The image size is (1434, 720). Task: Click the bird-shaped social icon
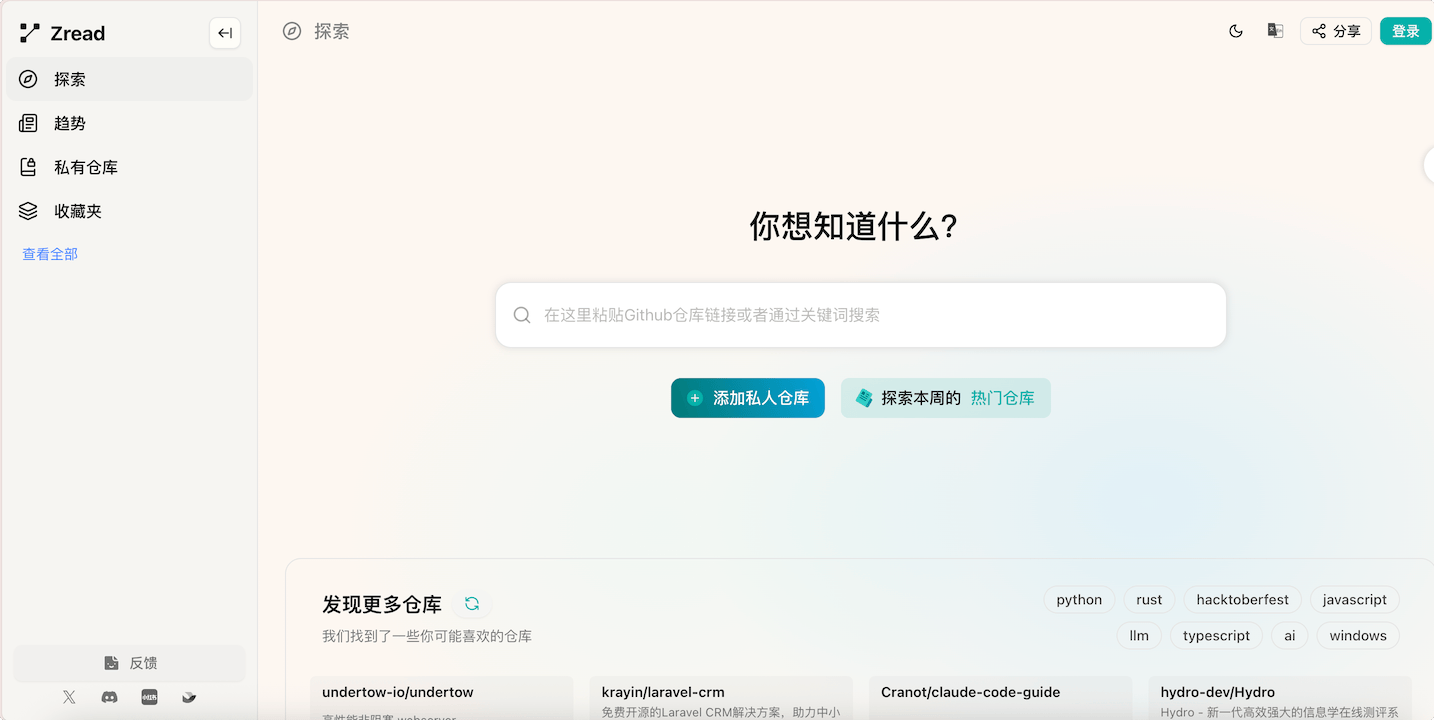[x=189, y=697]
